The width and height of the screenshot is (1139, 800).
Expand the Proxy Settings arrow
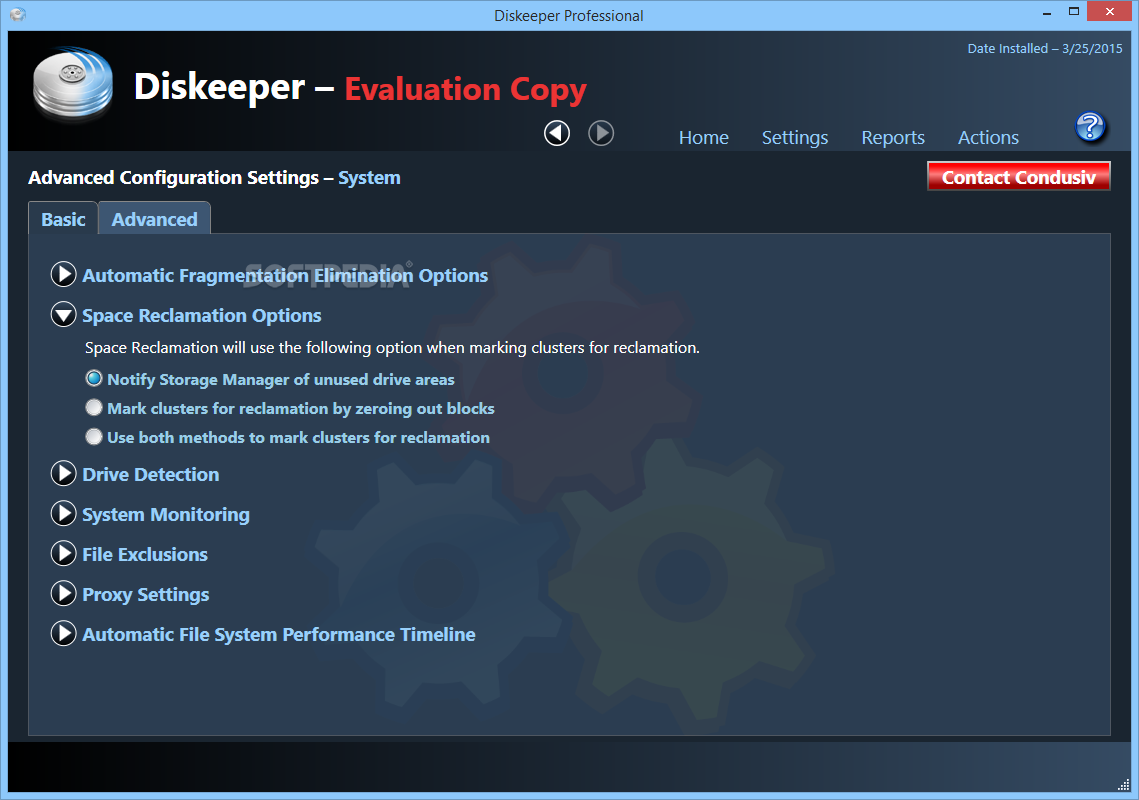point(64,594)
